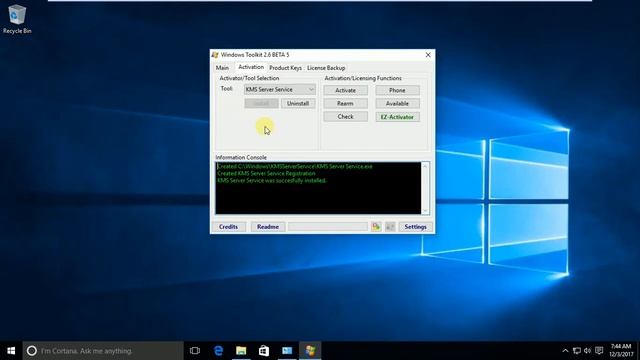Click the network tray icon
Screen dimensions: 640x360
coord(577,351)
